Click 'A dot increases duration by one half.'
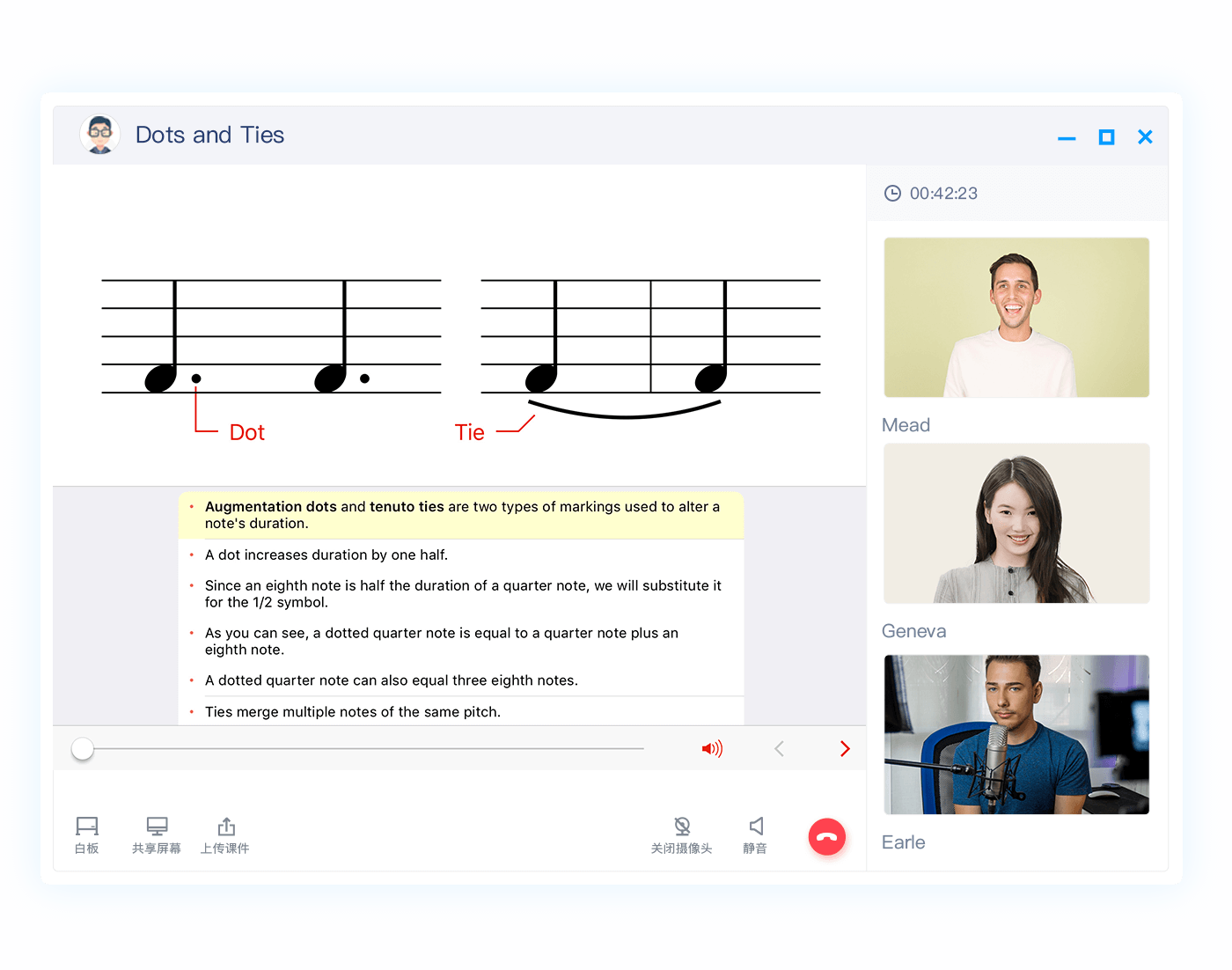This screenshot has height=970, width=1232. pos(326,555)
